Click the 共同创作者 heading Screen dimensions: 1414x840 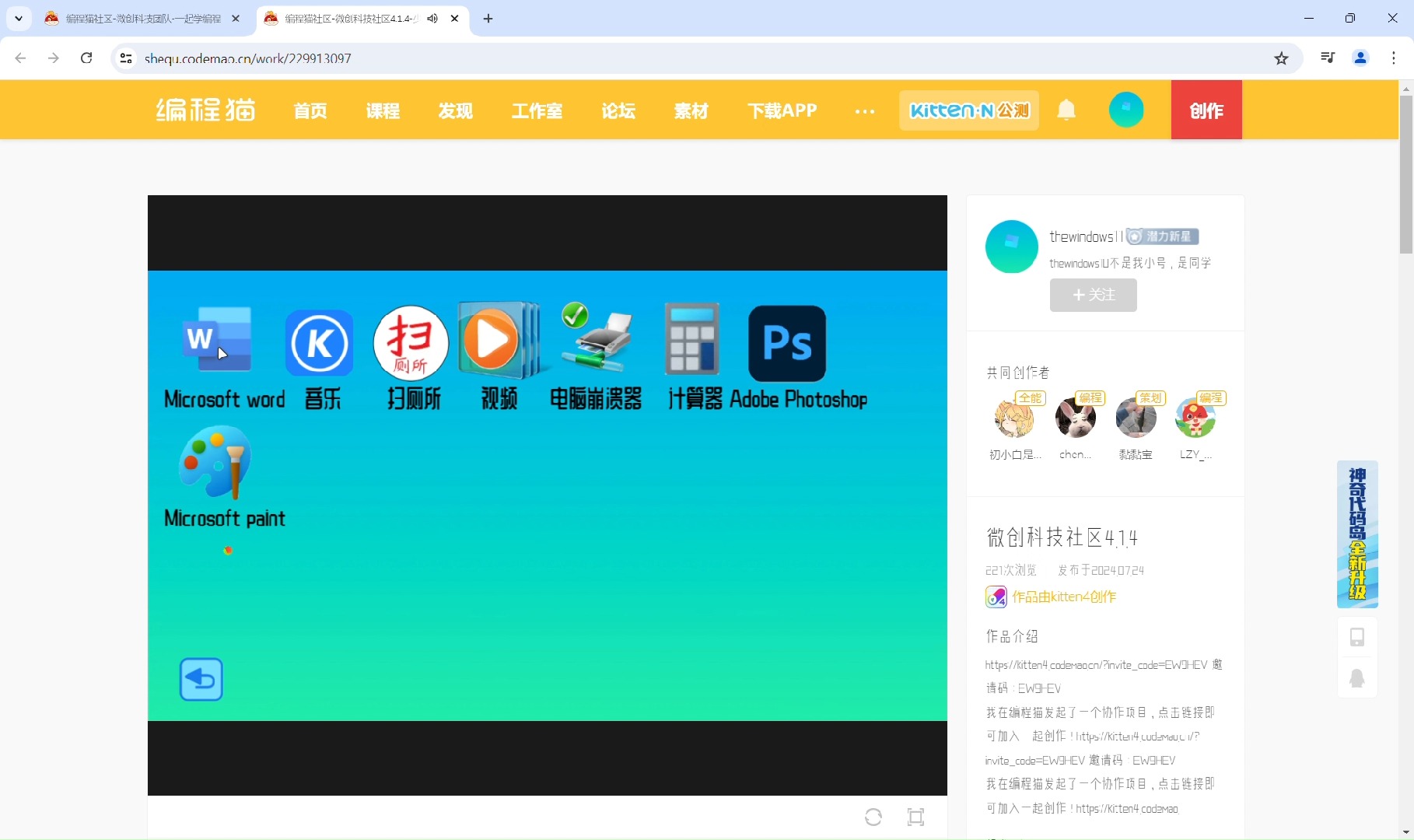[1018, 373]
